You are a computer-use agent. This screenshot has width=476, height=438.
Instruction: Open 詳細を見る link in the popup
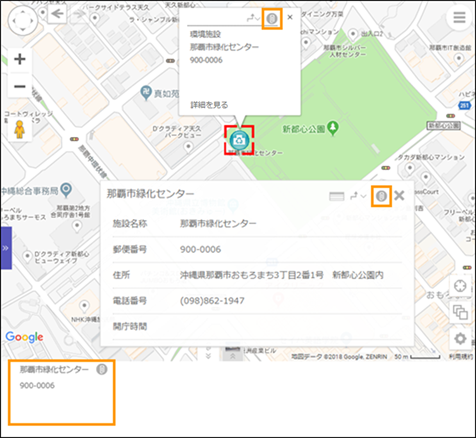pyautogui.click(x=209, y=105)
